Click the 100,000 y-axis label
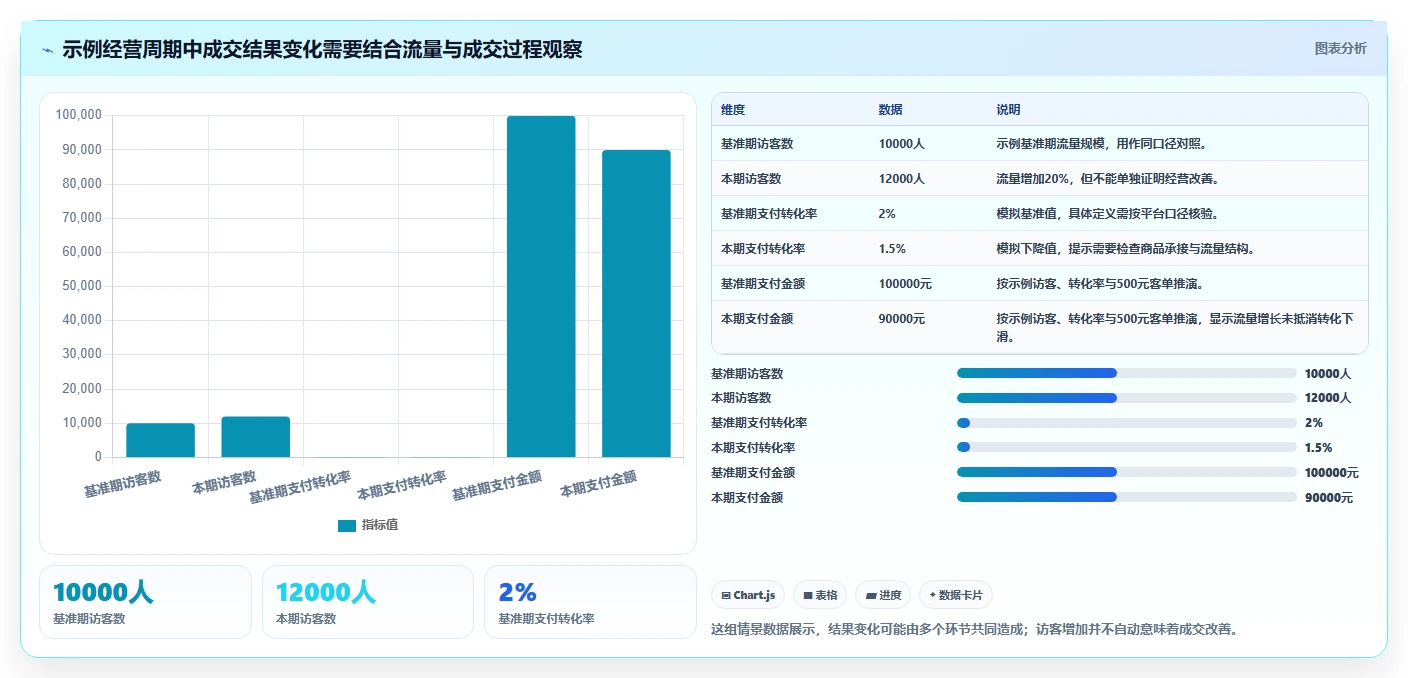The width and height of the screenshot is (1408, 678). coord(79,115)
